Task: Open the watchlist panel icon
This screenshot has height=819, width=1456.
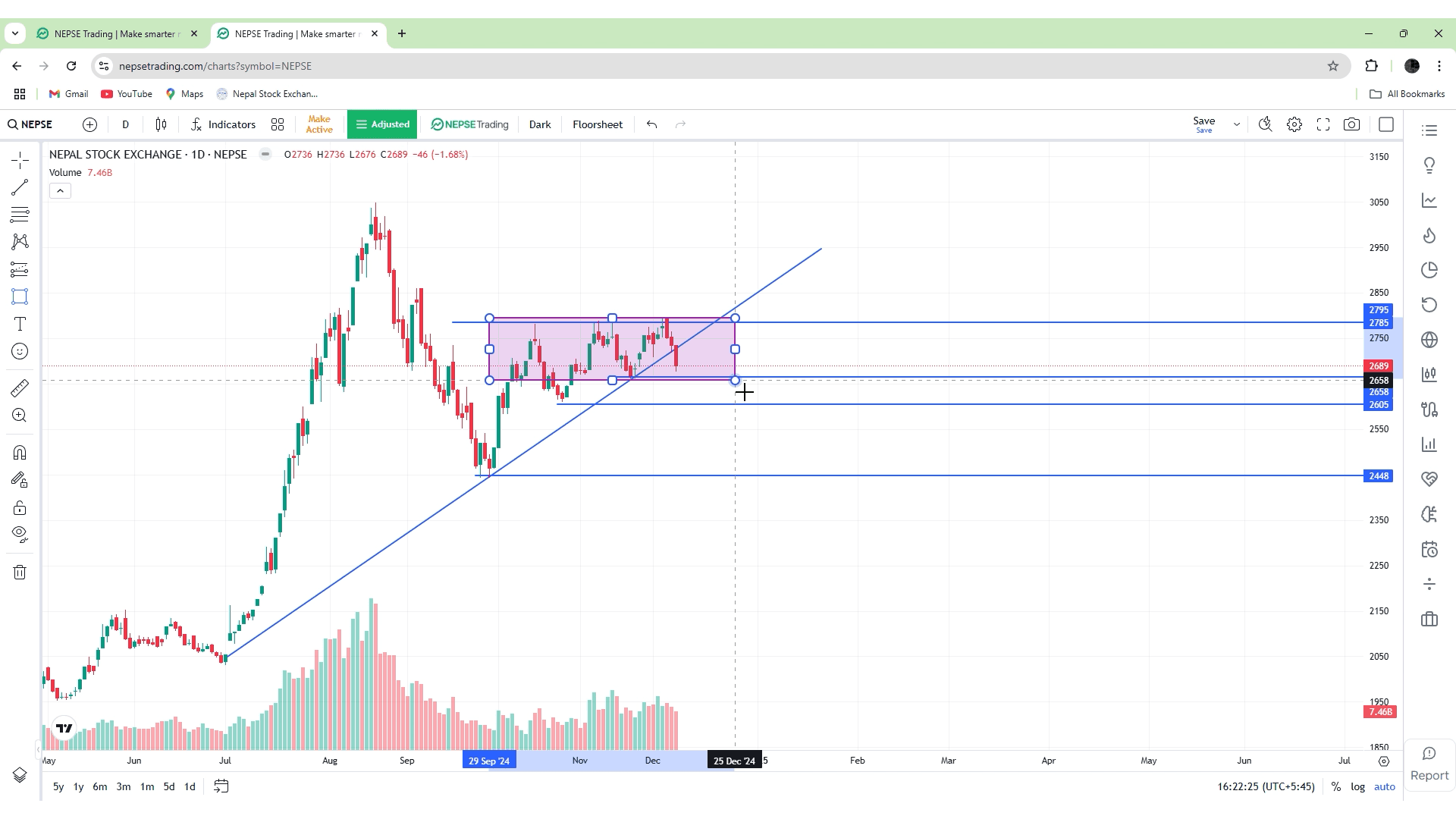Action: pos(1429,130)
